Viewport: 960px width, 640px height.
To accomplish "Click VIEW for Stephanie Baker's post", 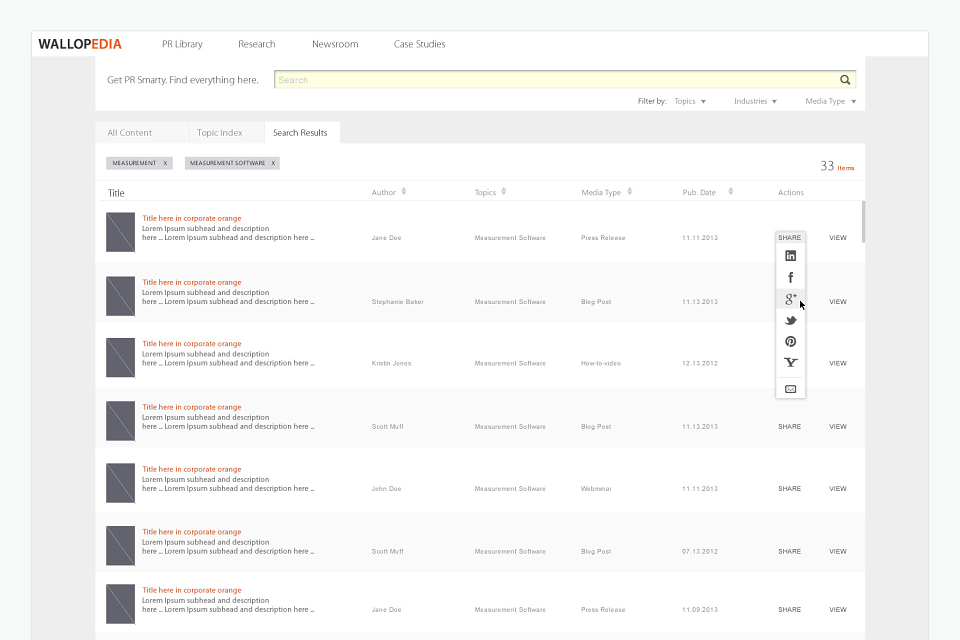I will coord(838,301).
